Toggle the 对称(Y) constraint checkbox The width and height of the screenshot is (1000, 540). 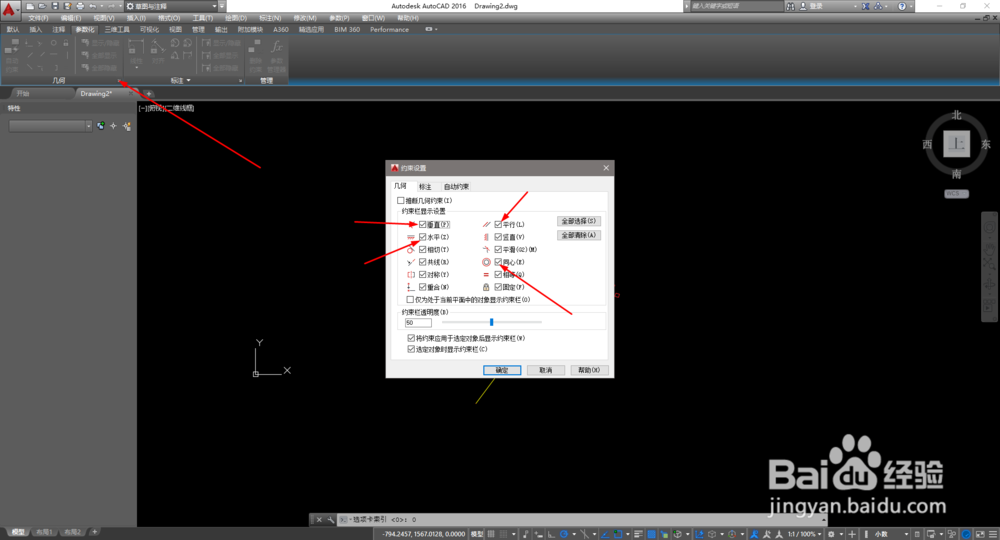pyautogui.click(x=422, y=275)
